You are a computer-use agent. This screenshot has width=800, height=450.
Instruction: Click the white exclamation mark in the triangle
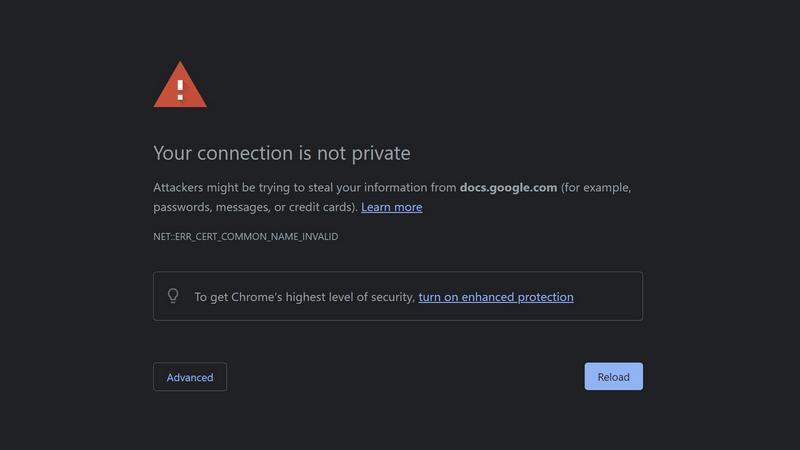[180, 90]
